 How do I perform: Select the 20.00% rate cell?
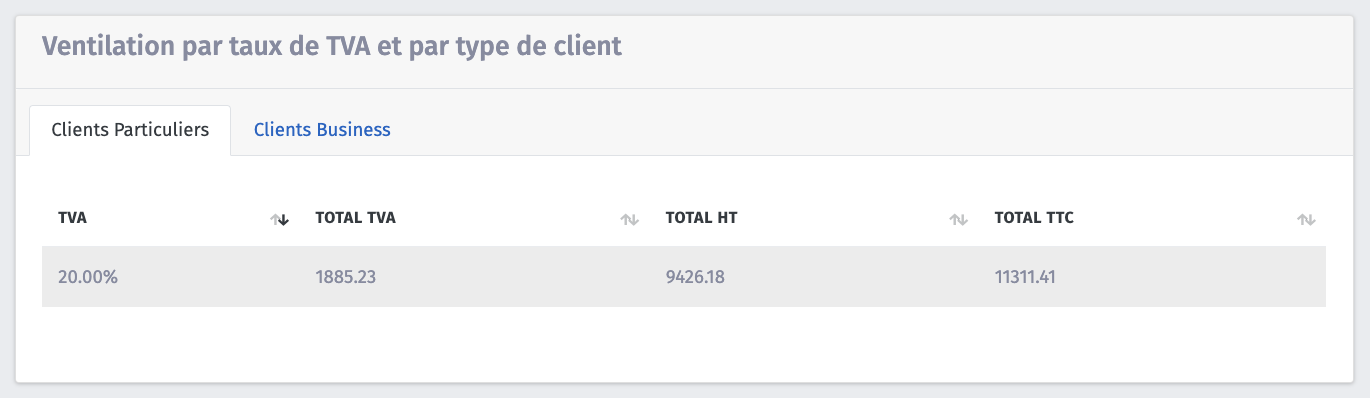click(88, 277)
